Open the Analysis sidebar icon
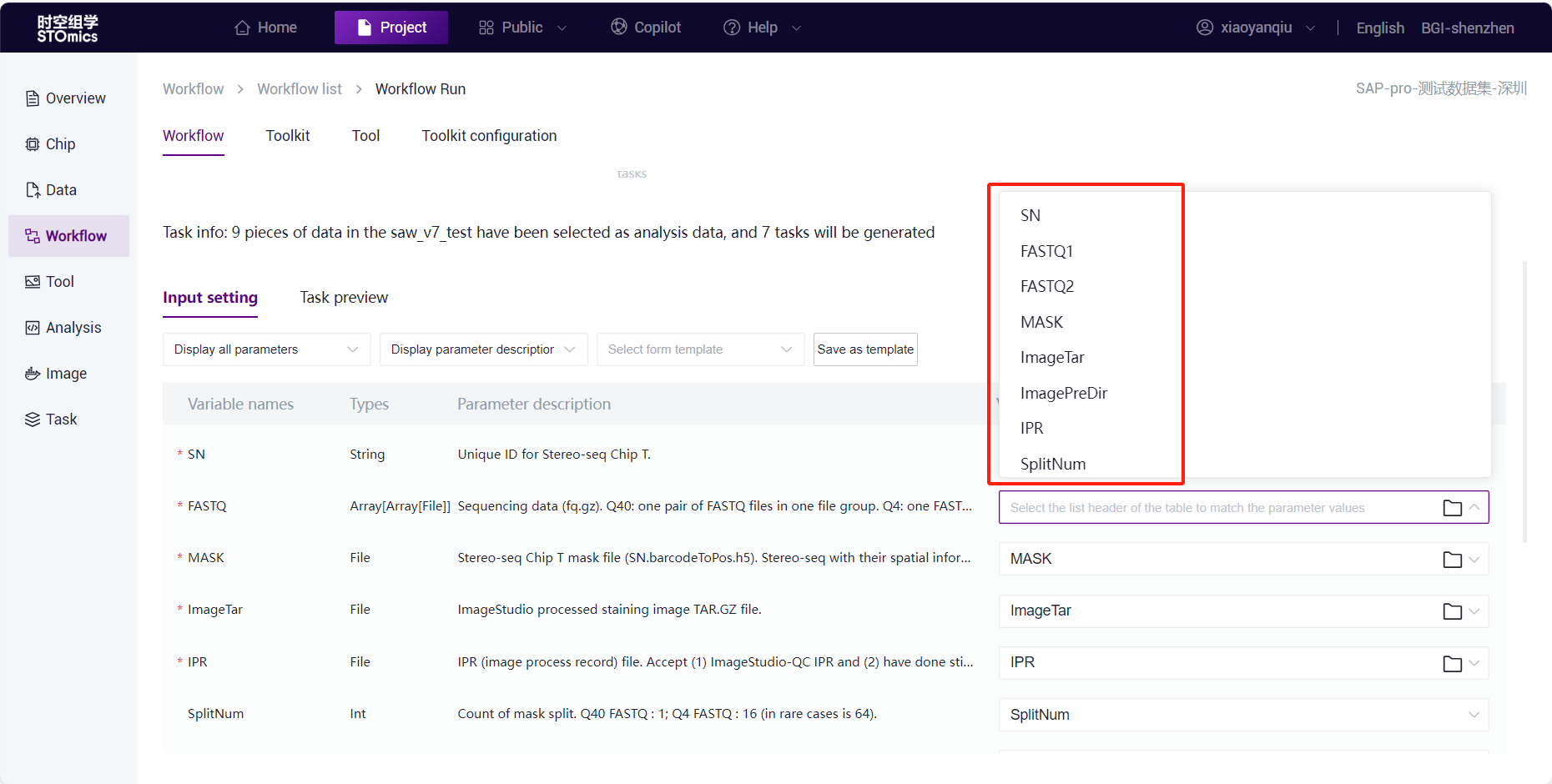The height and width of the screenshot is (784, 1552). click(33, 328)
